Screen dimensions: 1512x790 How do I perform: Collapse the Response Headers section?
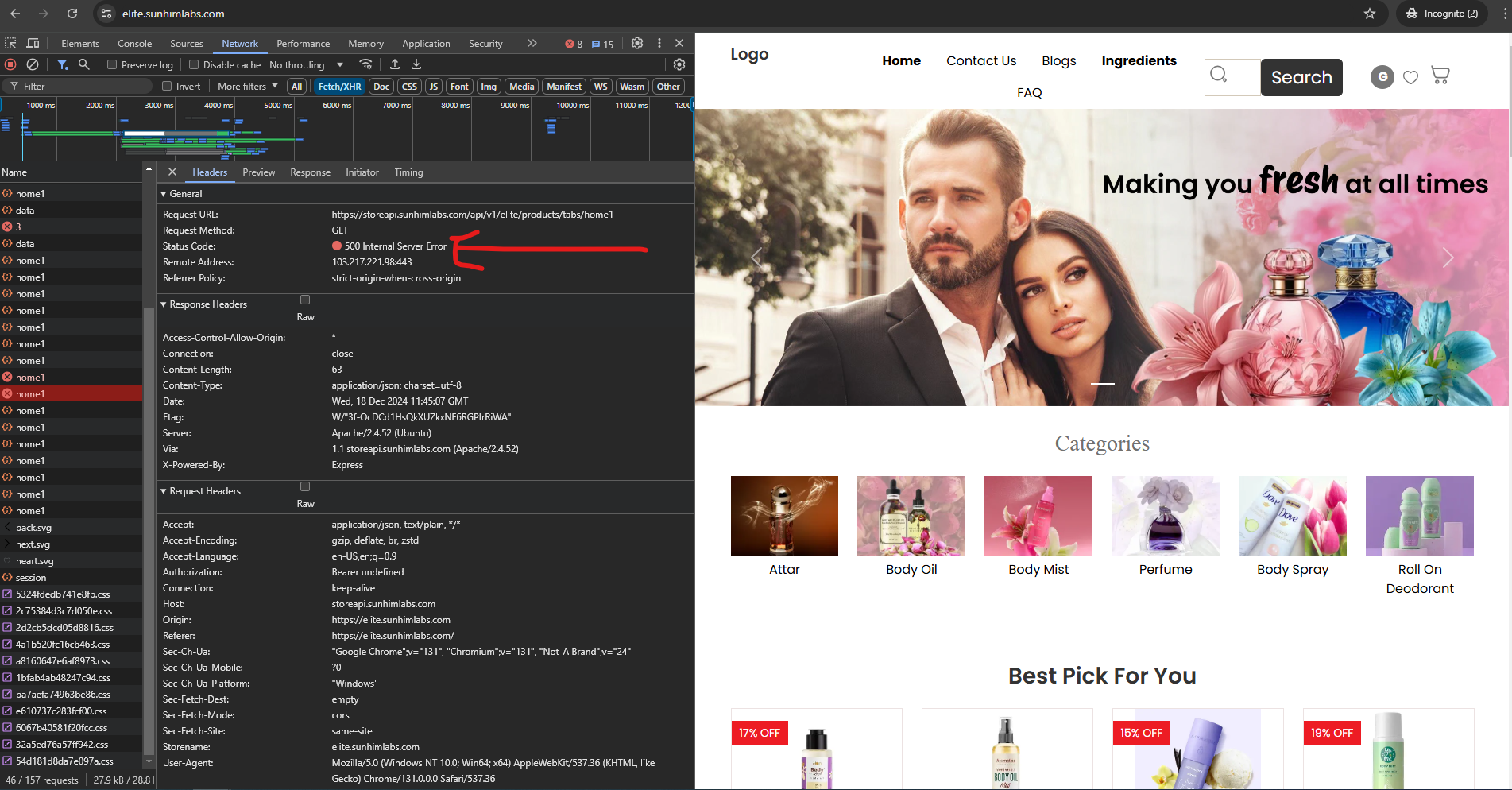pyautogui.click(x=164, y=304)
